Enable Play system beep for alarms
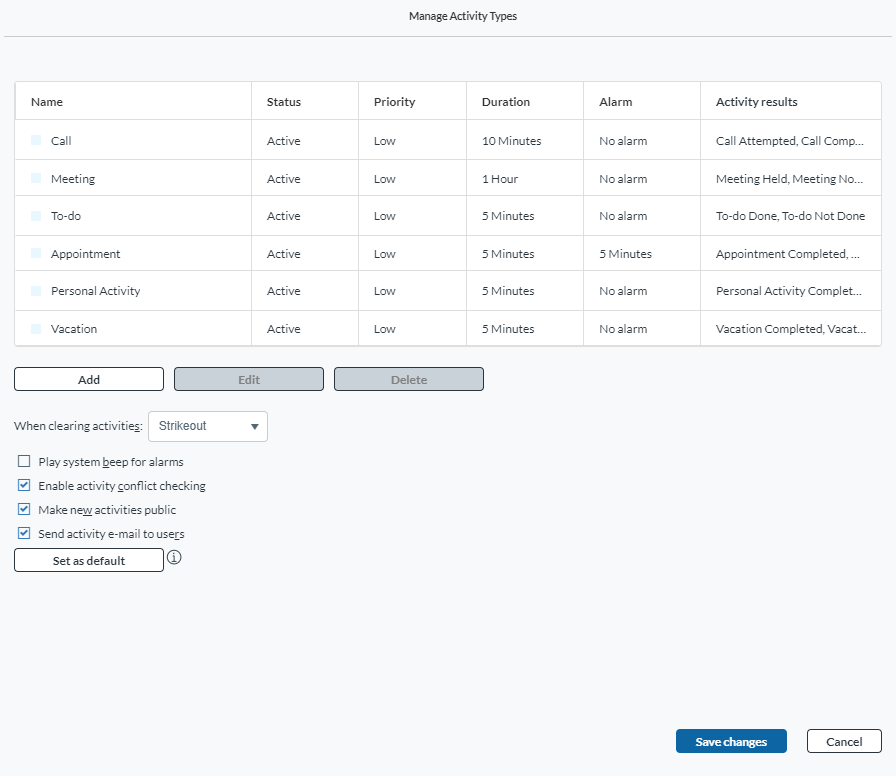Screen dimensions: 896x776 (x=24, y=461)
